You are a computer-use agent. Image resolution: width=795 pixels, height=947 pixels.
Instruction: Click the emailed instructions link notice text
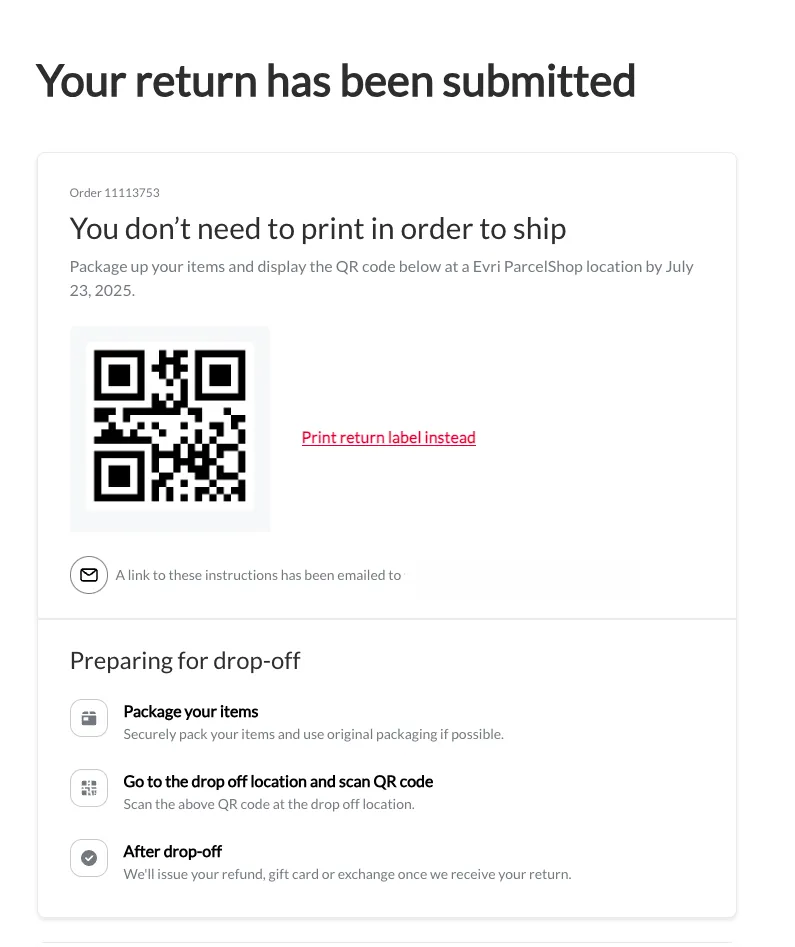click(x=258, y=575)
